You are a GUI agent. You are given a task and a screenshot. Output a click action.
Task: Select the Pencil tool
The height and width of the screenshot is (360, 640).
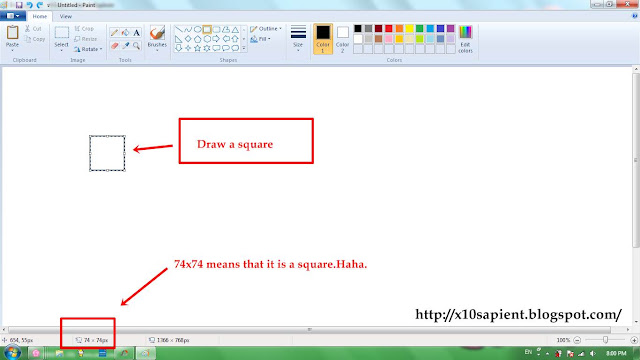click(114, 33)
